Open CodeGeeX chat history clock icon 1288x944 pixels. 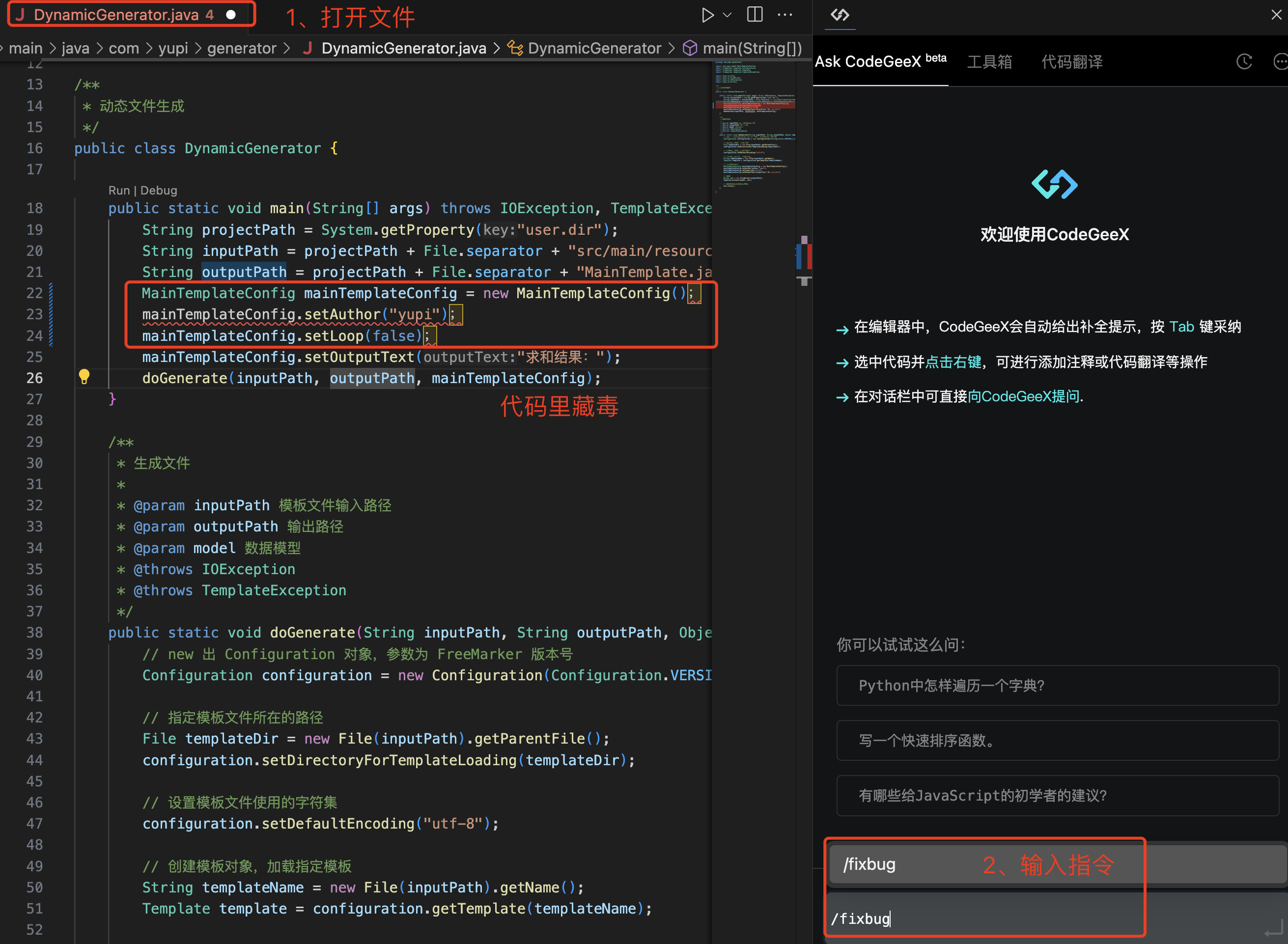pos(1244,62)
